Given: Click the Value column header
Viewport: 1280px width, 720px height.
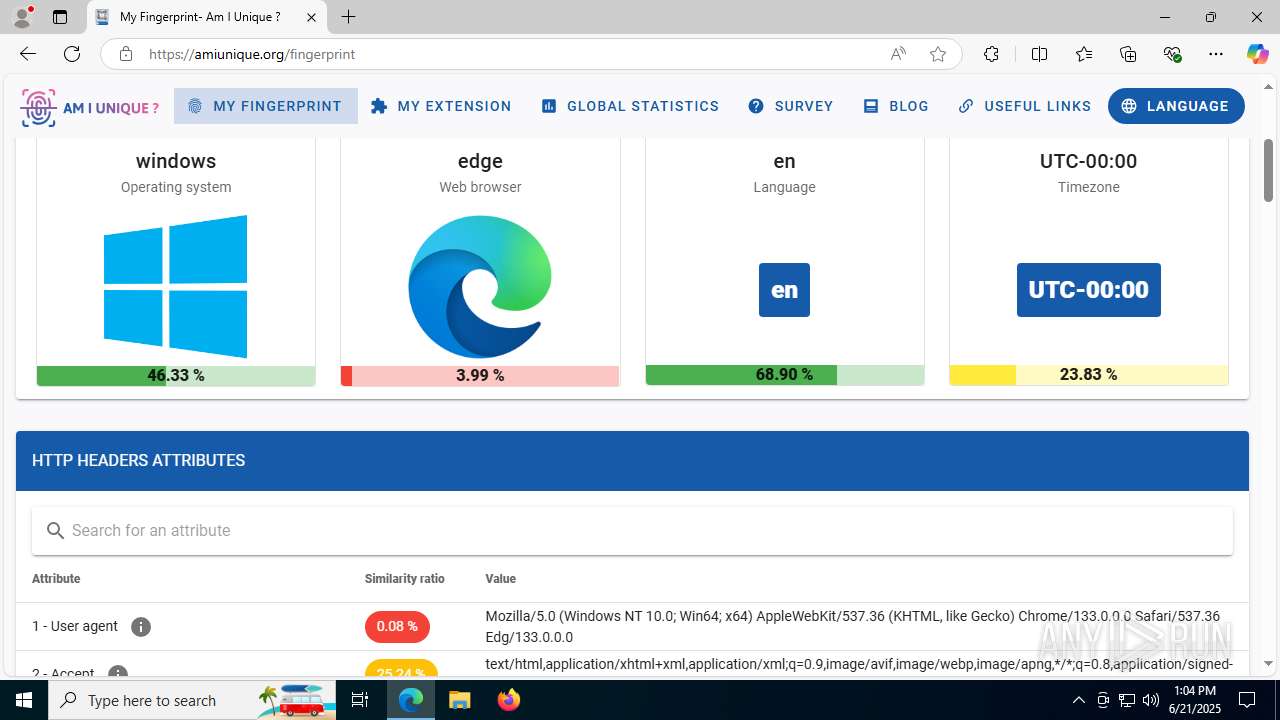Looking at the screenshot, I should (501, 579).
